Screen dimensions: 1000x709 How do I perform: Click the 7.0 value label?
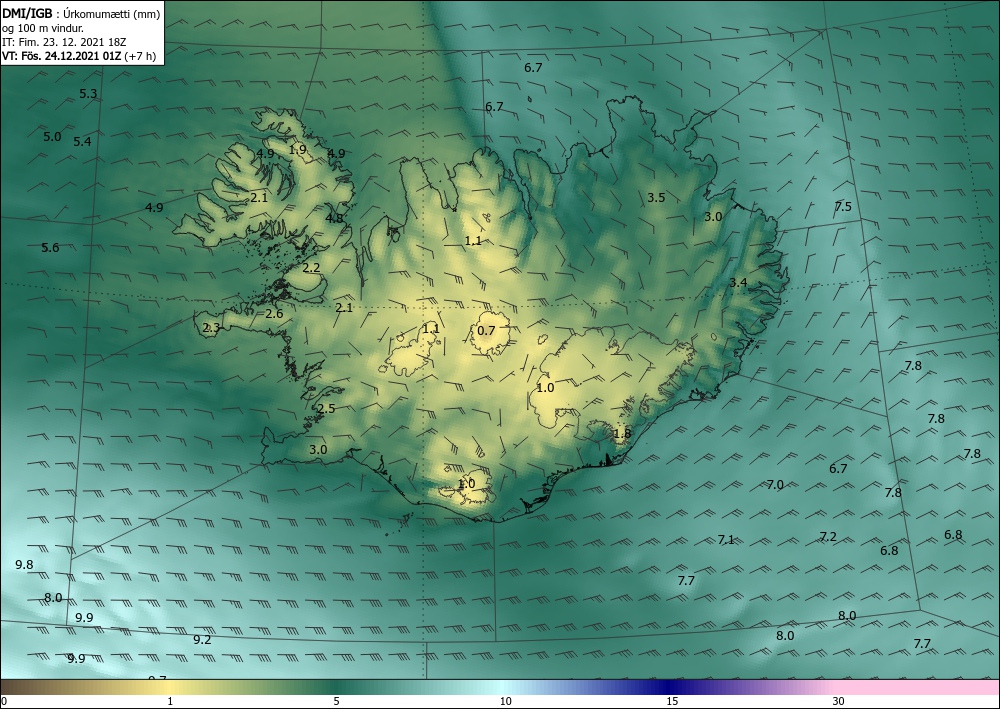pyautogui.click(x=775, y=485)
